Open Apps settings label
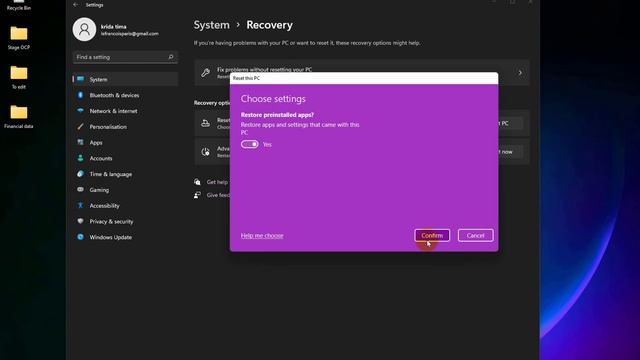The image size is (640, 360). [96, 143]
